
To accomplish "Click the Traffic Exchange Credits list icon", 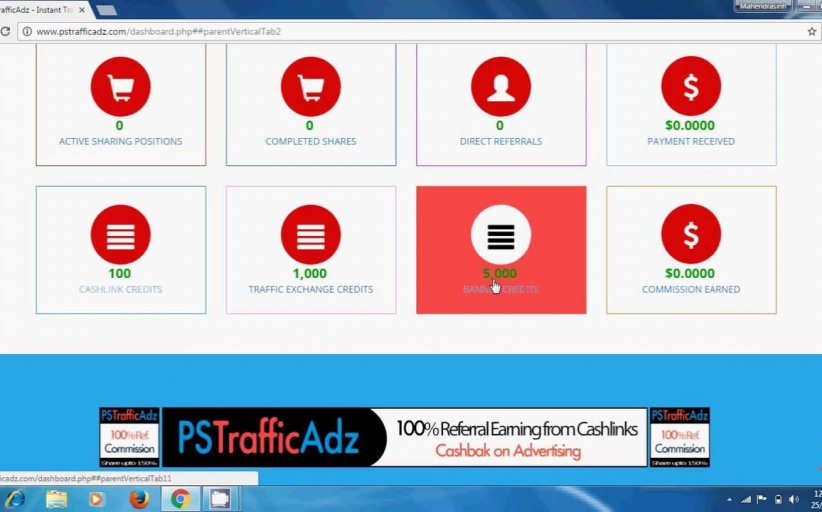I will (310, 234).
